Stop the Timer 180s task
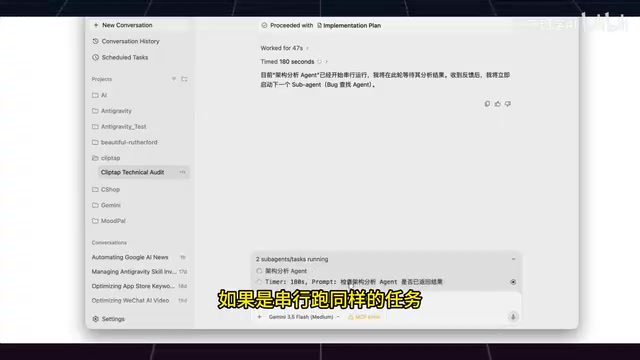This screenshot has width=640, height=360. (x=513, y=282)
